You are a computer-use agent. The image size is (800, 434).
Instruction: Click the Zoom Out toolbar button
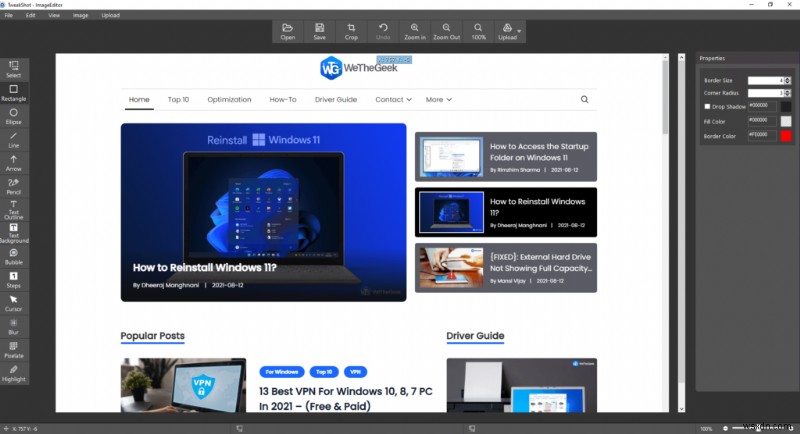tap(446, 32)
